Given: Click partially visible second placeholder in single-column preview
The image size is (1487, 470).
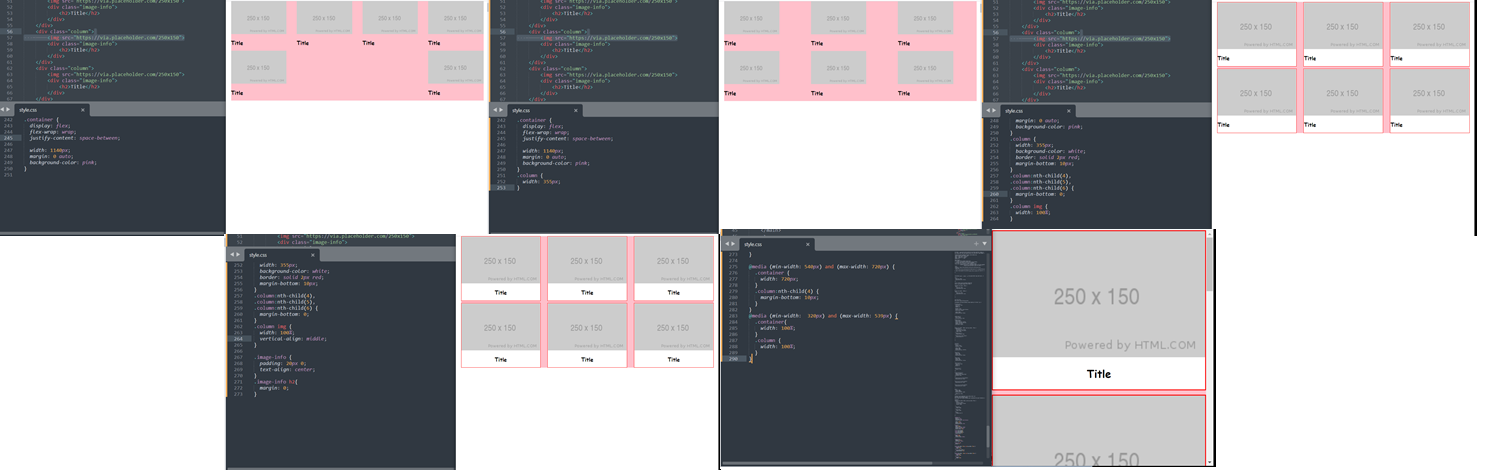Looking at the screenshot, I should [1099, 432].
